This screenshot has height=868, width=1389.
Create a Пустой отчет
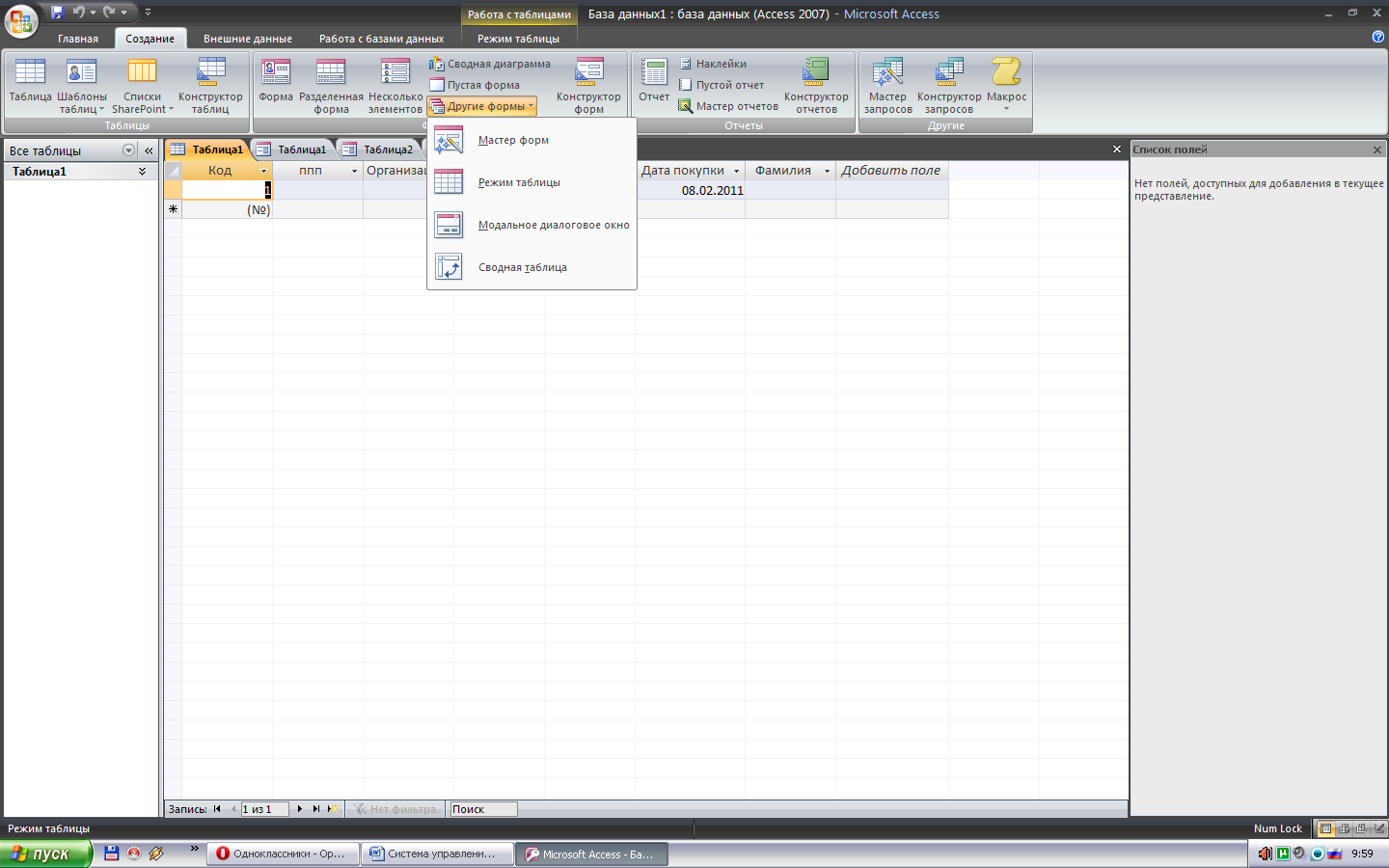tap(721, 85)
